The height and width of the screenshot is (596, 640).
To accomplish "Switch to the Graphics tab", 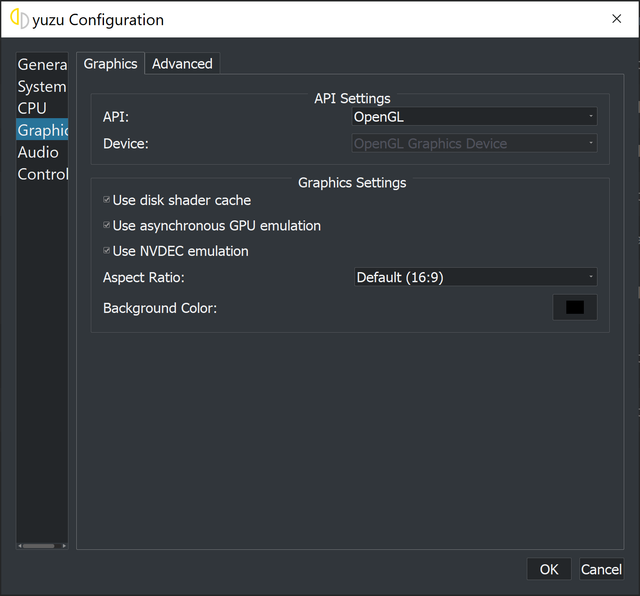I will tap(110, 64).
